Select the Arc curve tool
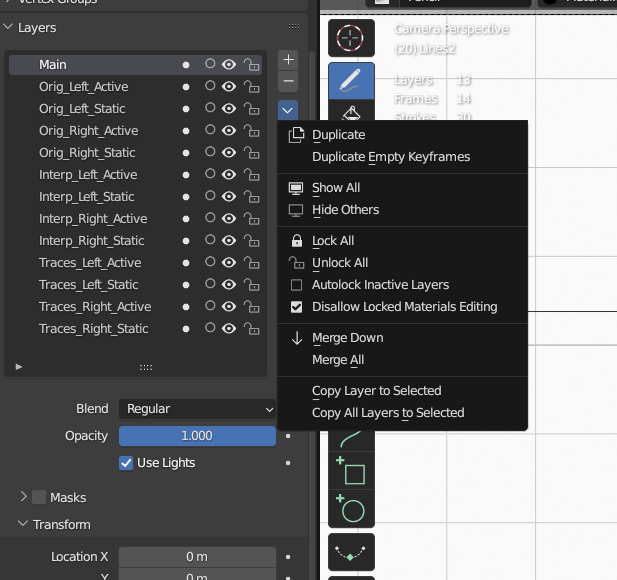Image resolution: width=617 pixels, height=580 pixels. (351, 440)
